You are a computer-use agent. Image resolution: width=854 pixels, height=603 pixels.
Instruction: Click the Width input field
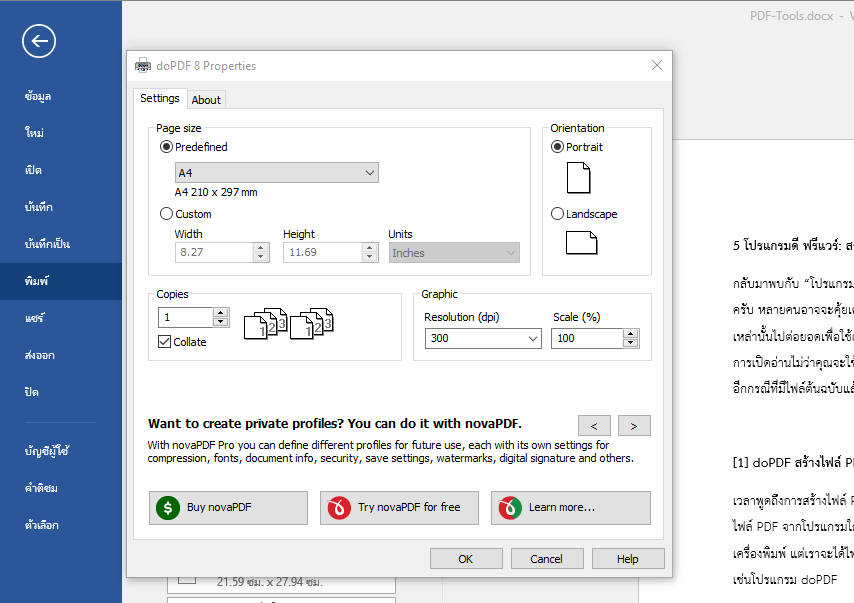click(x=214, y=252)
